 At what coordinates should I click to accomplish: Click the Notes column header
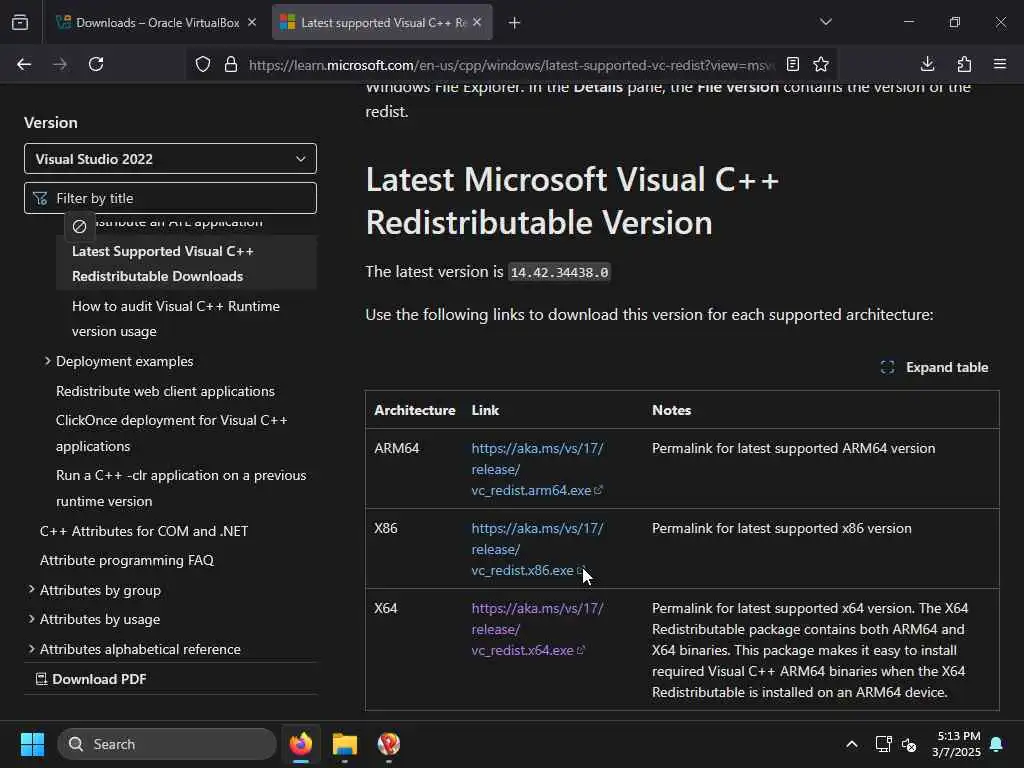click(671, 410)
